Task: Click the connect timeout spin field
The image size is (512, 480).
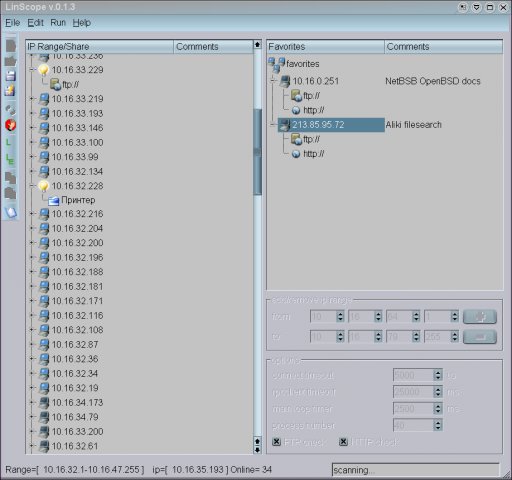Action: pos(418,375)
